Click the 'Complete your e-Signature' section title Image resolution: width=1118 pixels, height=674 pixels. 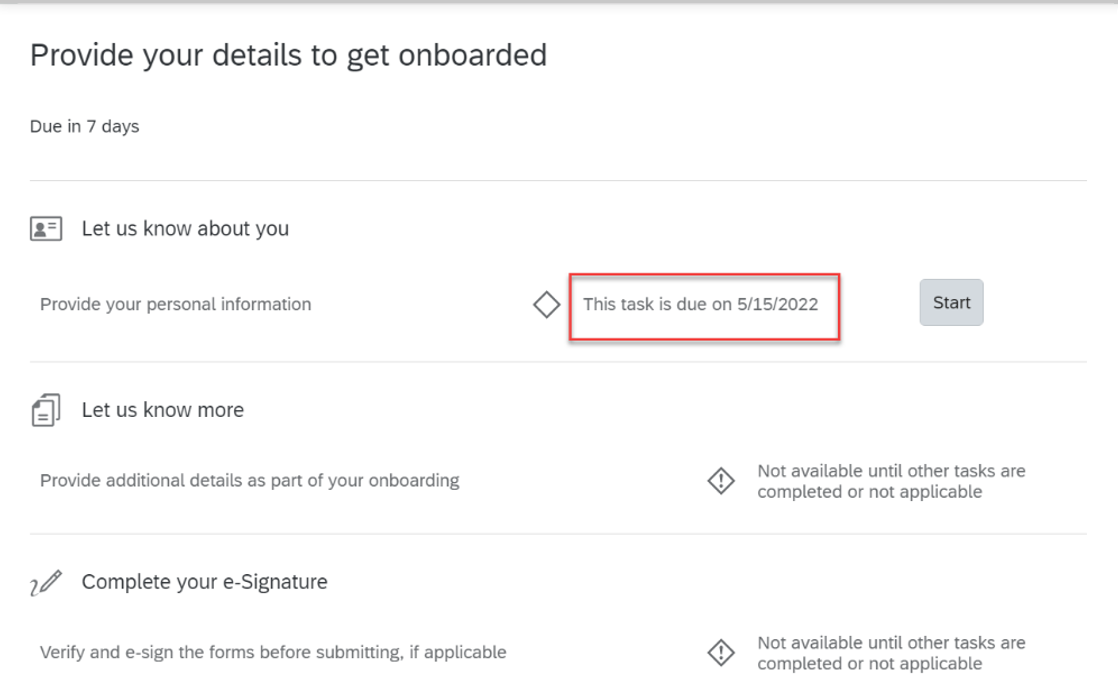[x=205, y=582]
